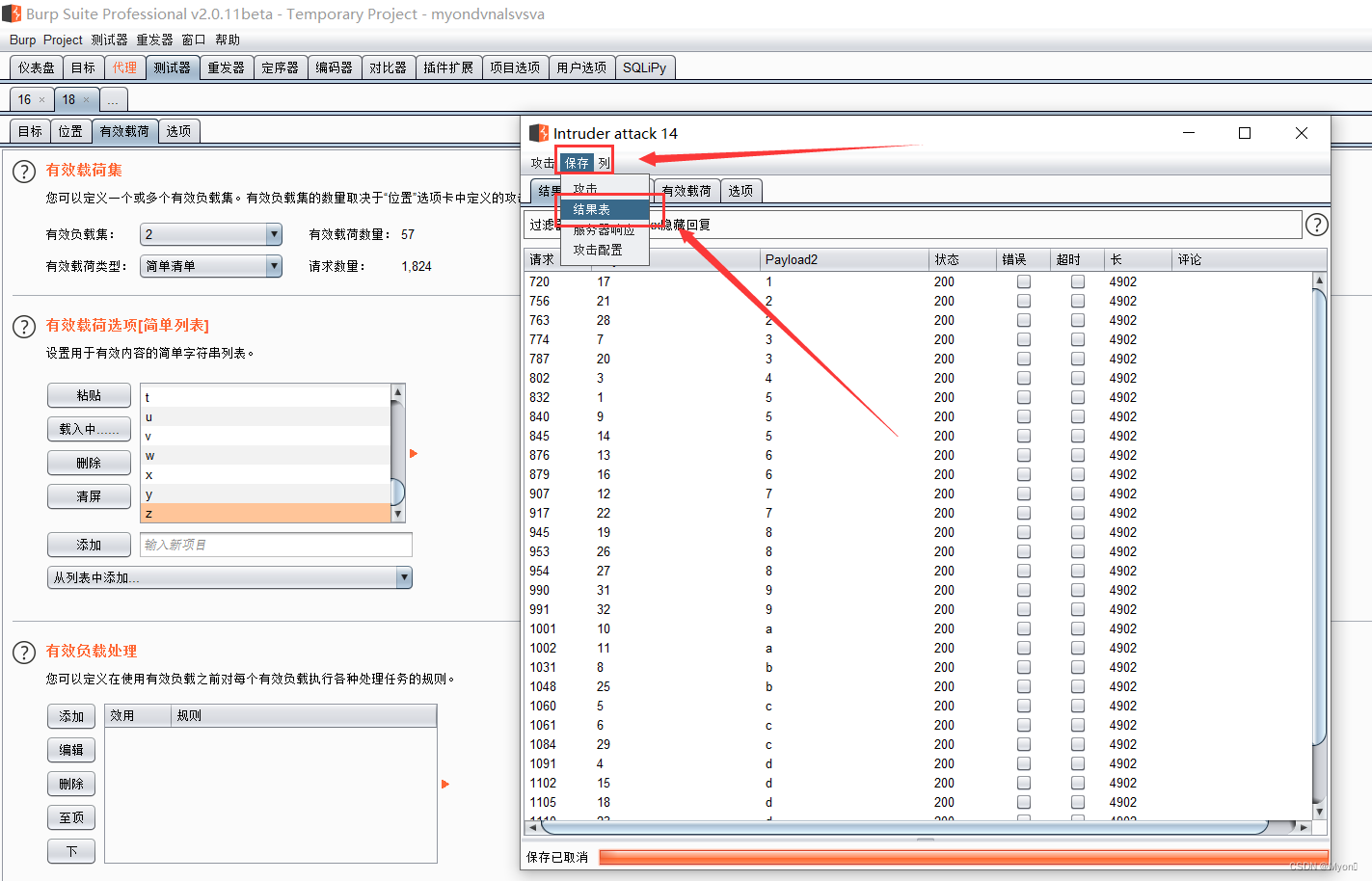This screenshot has width=1372, height=881.
Task: Select item w in the payload list
Action: [x=265, y=455]
